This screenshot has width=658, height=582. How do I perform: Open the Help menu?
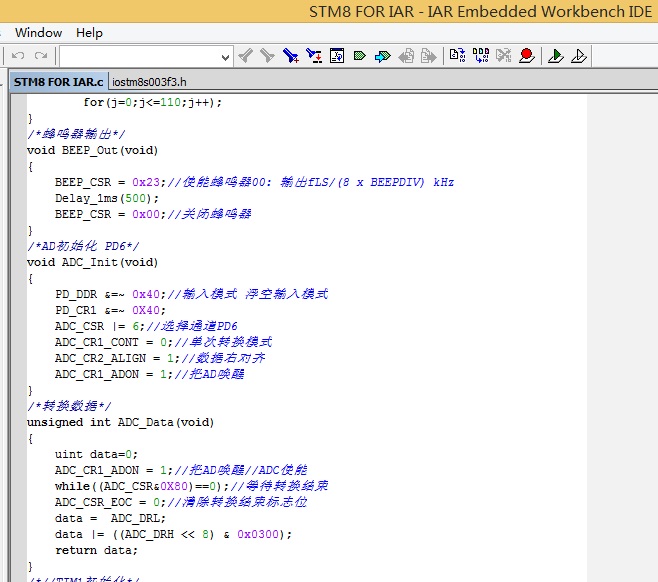89,33
